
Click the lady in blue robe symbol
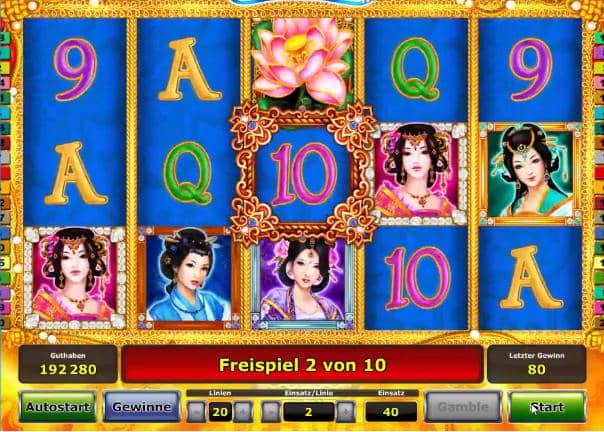(188, 278)
